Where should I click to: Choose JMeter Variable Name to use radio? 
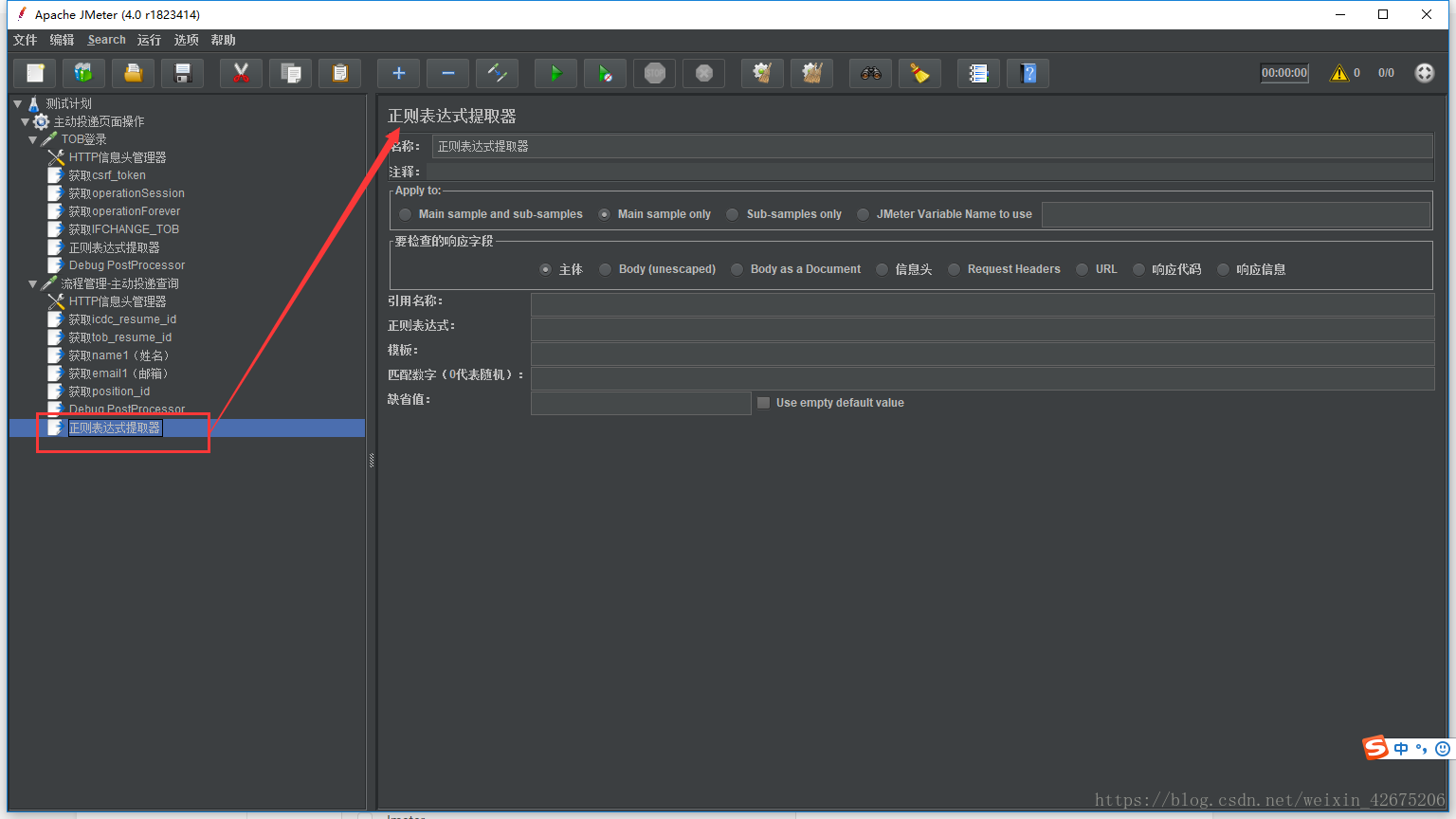[863, 214]
